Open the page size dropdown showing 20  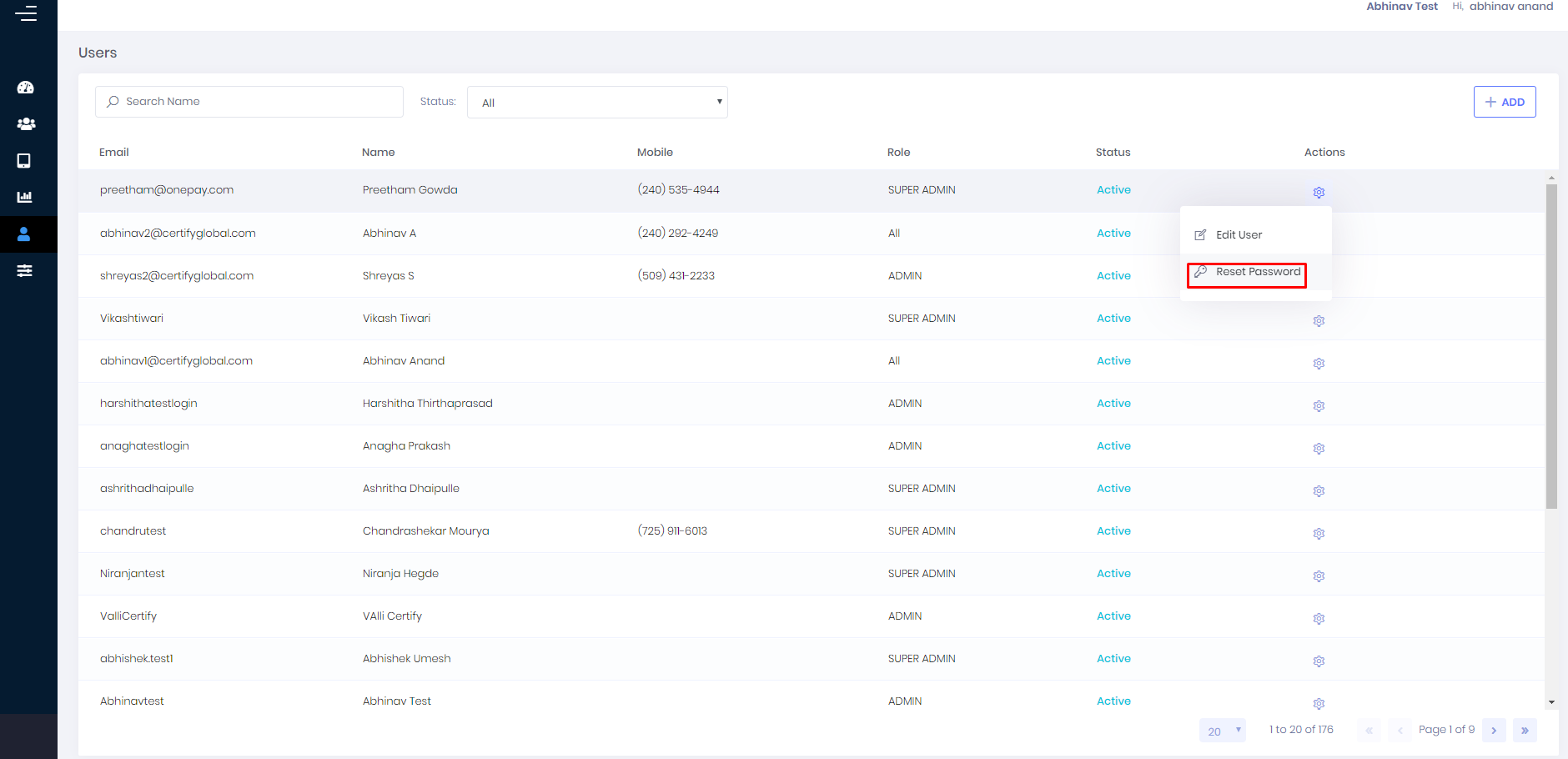pos(1222,731)
